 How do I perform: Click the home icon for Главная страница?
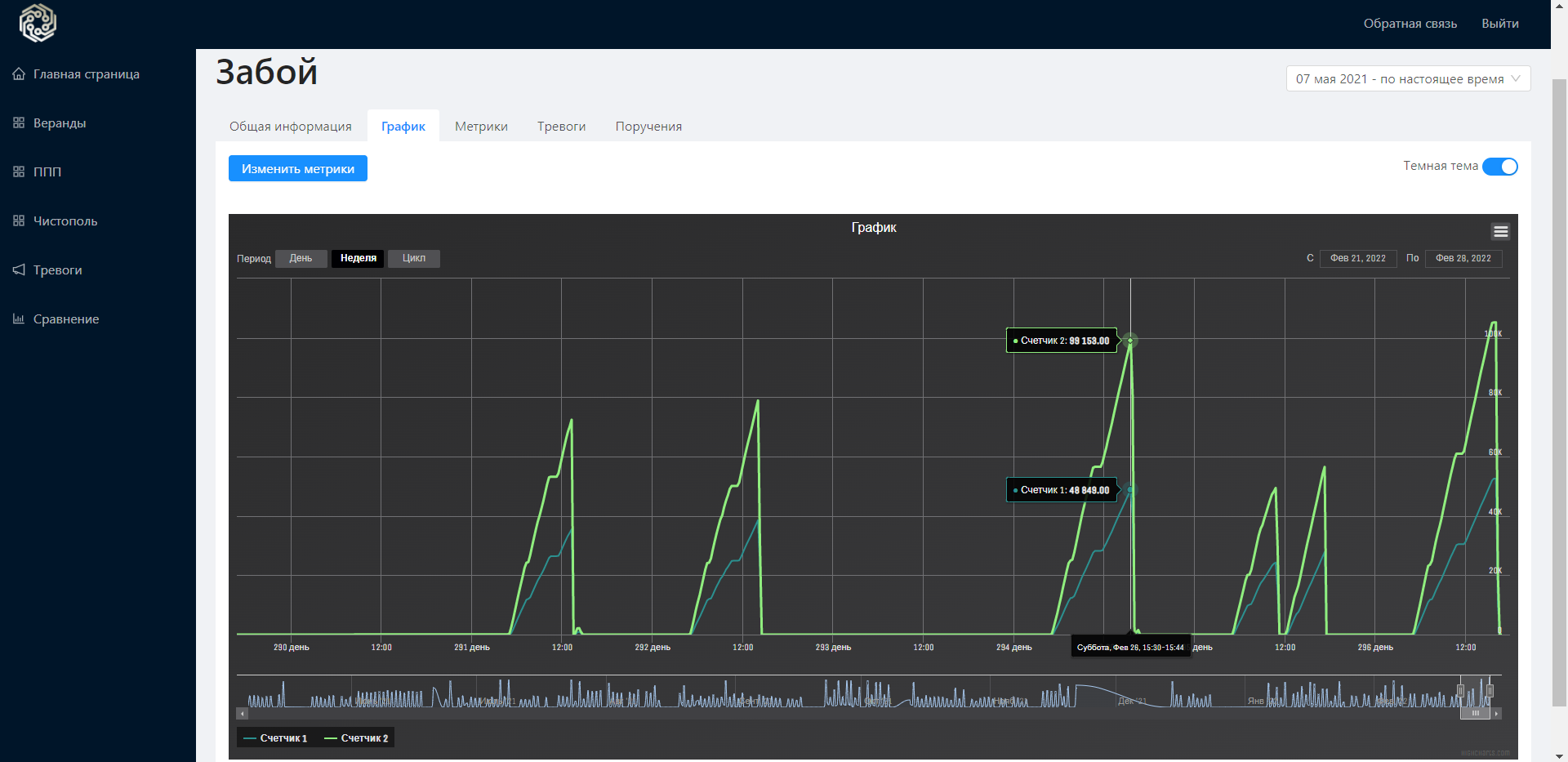[19, 74]
